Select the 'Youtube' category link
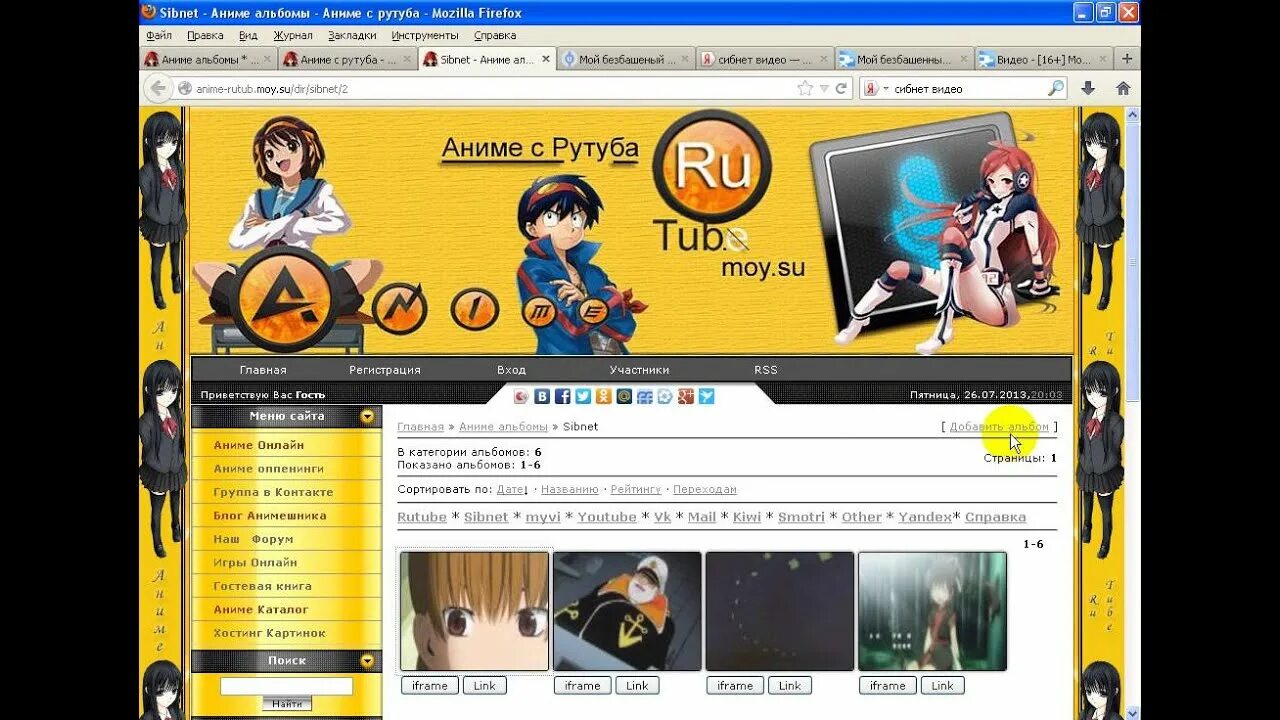The image size is (1280, 720). pos(607,517)
